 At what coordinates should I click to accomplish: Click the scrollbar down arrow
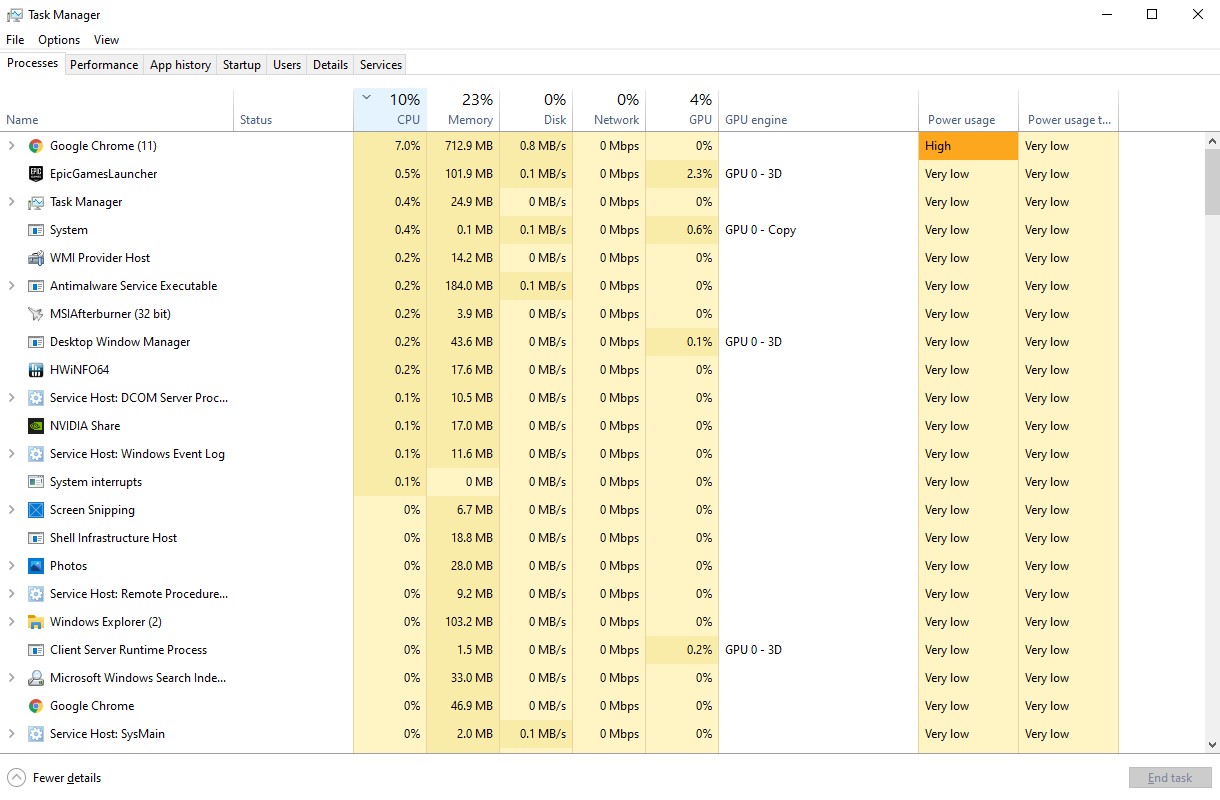point(1212,745)
